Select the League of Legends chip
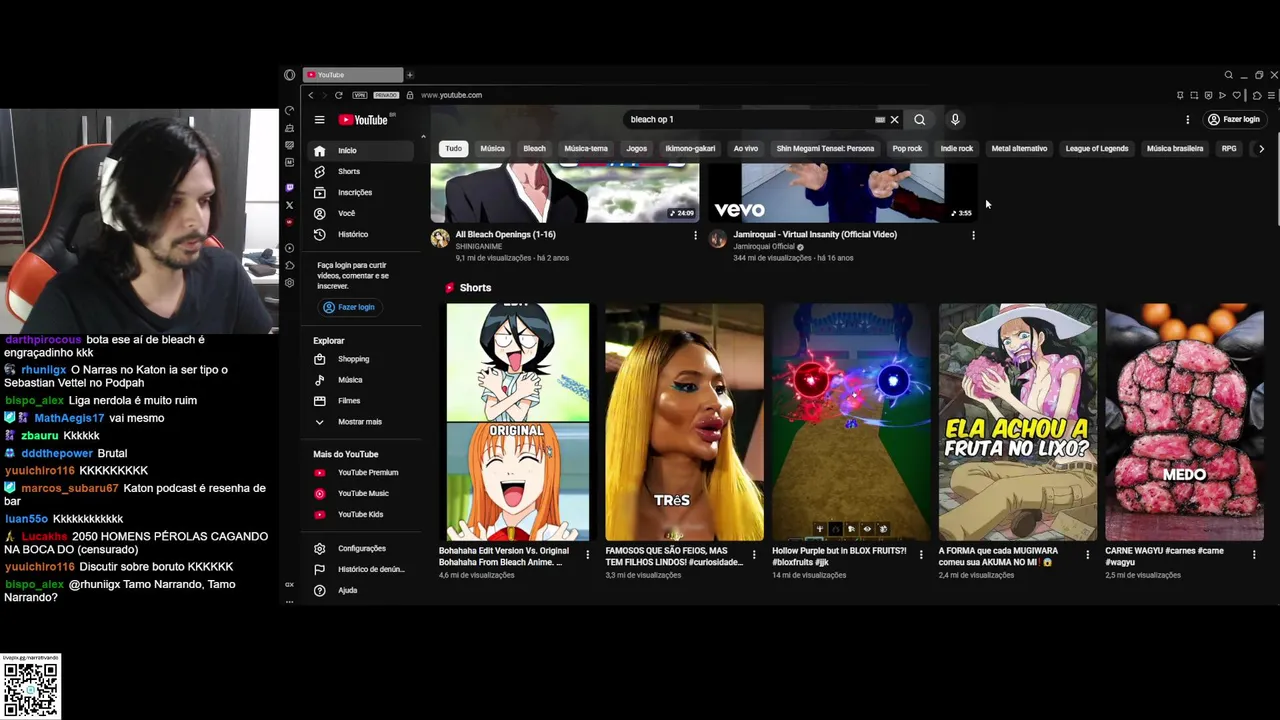Image resolution: width=1280 pixels, height=720 pixels. (x=1097, y=149)
